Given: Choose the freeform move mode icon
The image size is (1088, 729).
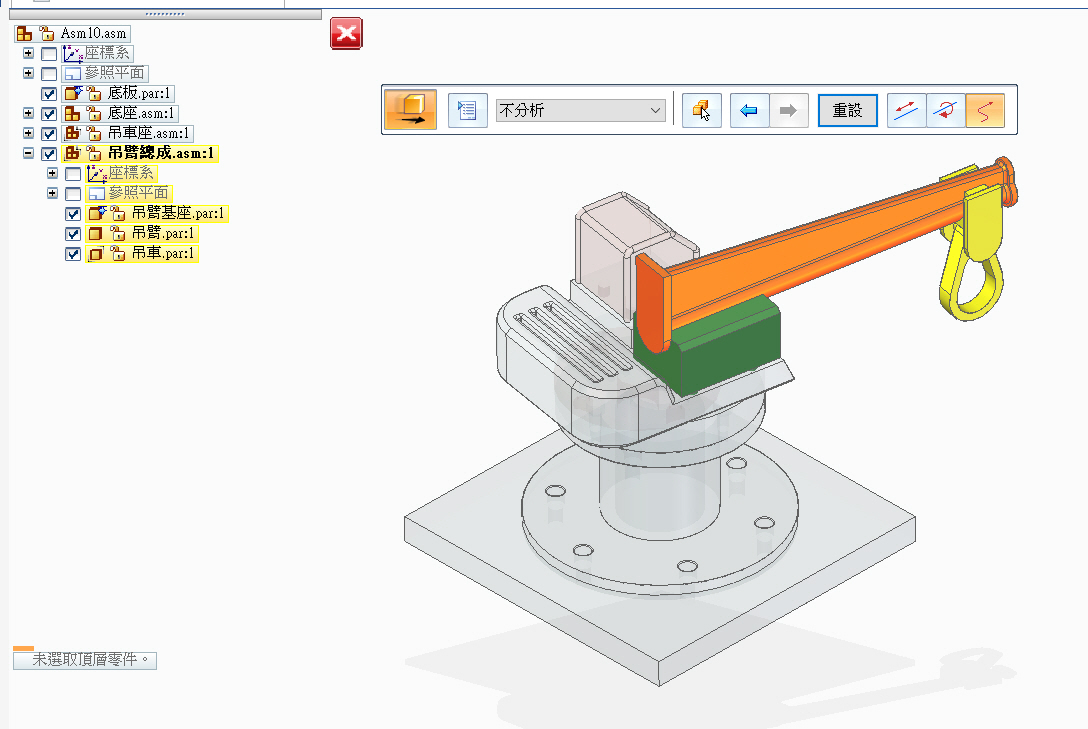Looking at the screenshot, I should tap(985, 110).
